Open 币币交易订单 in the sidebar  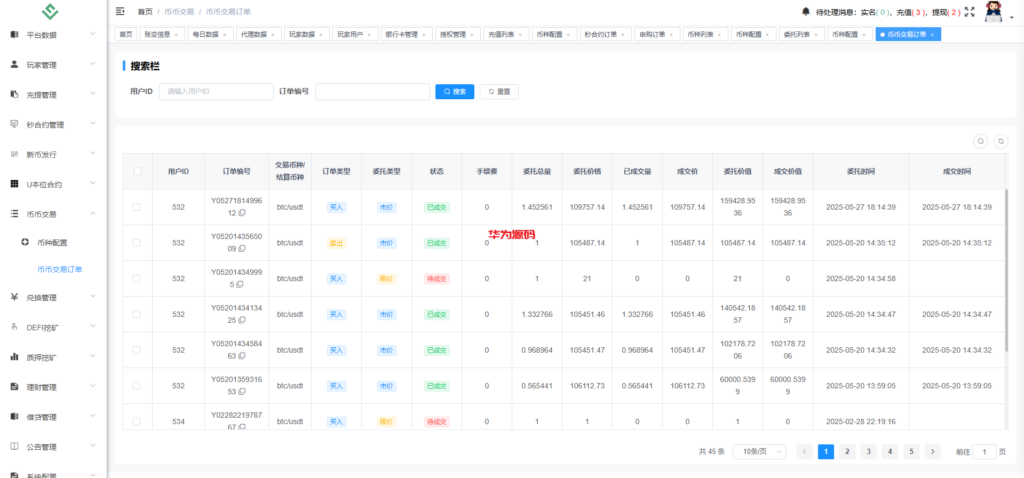59,269
